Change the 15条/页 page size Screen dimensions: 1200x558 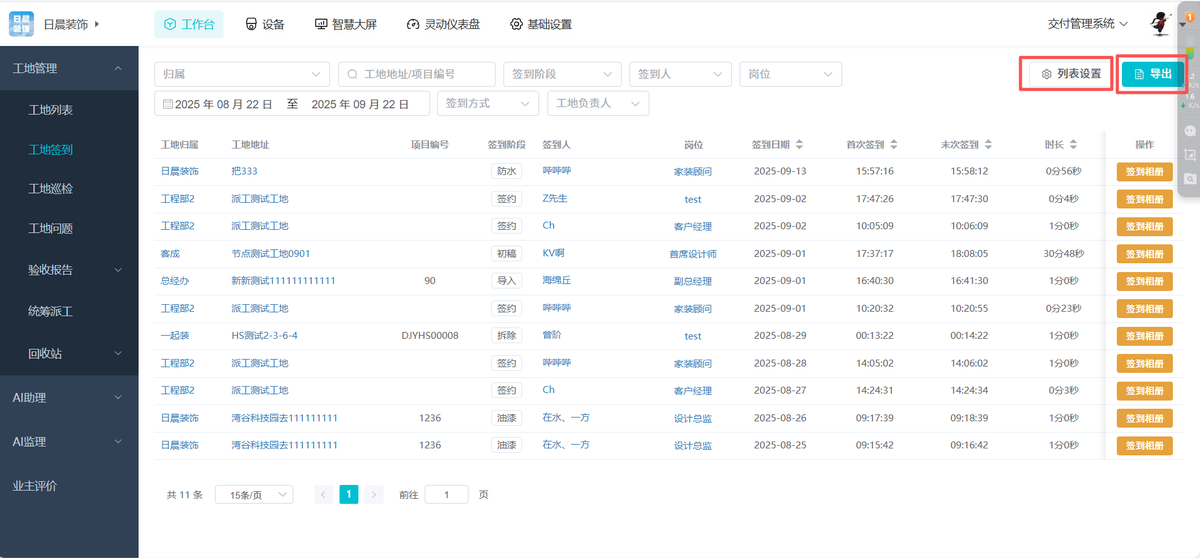click(254, 494)
